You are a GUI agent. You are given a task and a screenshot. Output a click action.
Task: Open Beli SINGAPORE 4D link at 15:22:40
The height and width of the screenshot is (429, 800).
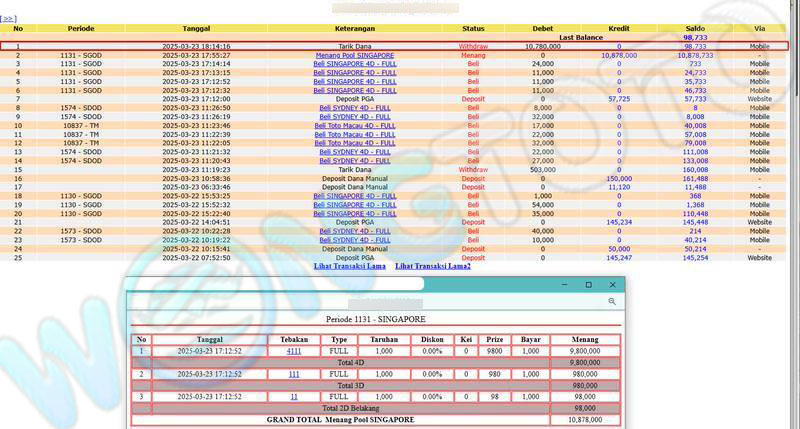[355, 214]
